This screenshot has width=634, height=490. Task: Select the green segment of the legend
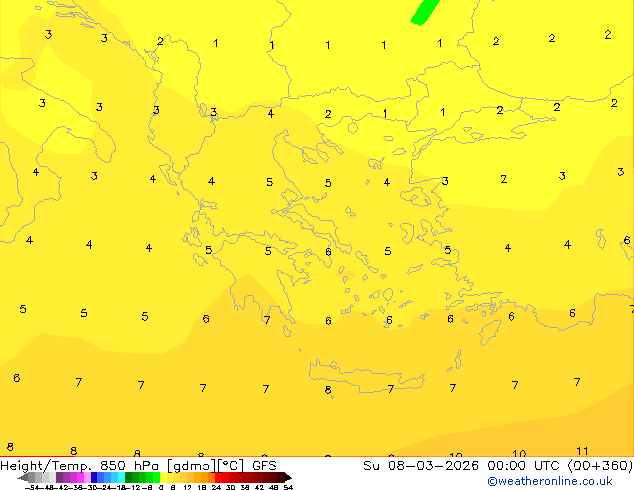142,477
